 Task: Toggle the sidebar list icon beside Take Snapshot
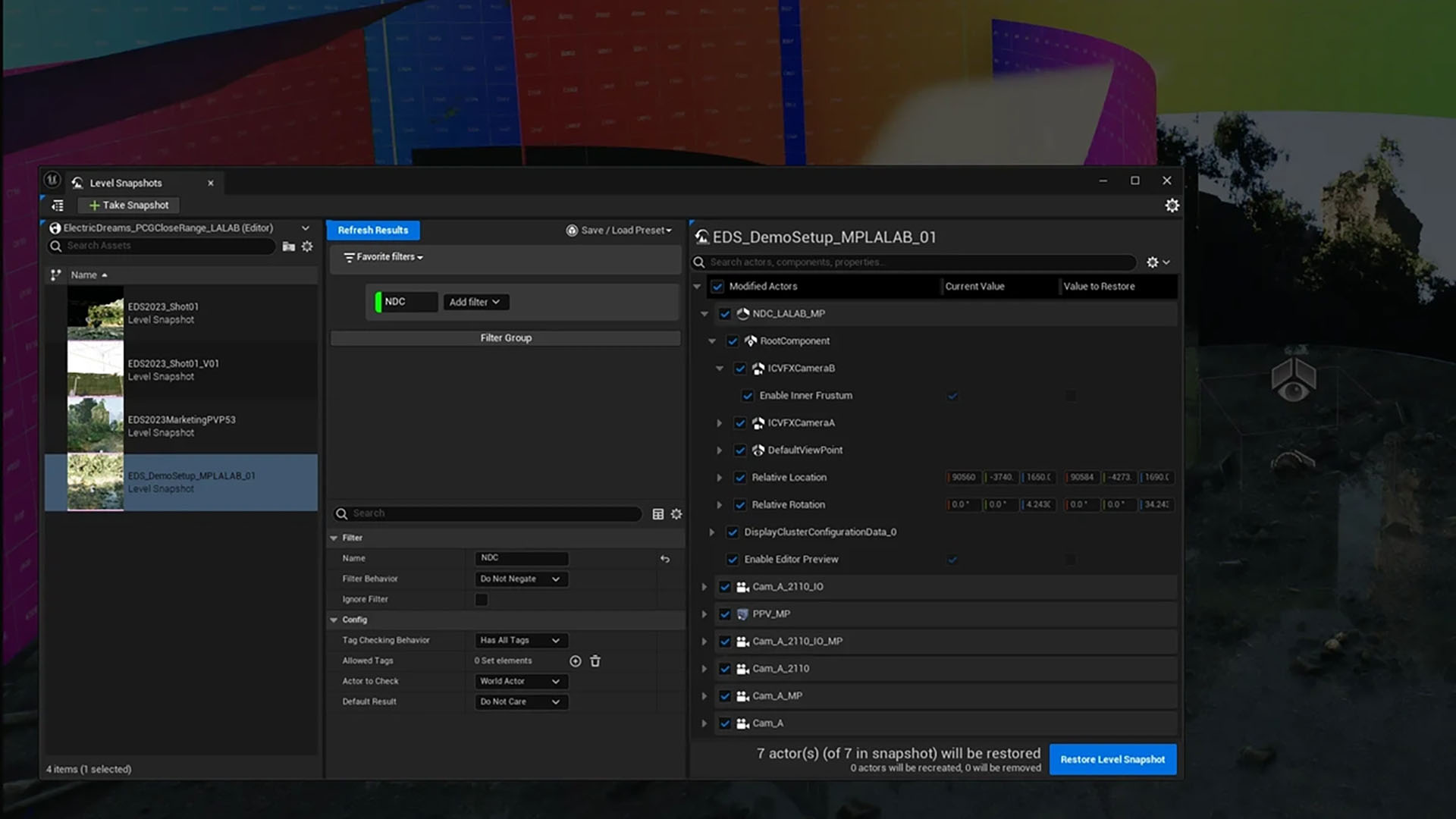58,206
